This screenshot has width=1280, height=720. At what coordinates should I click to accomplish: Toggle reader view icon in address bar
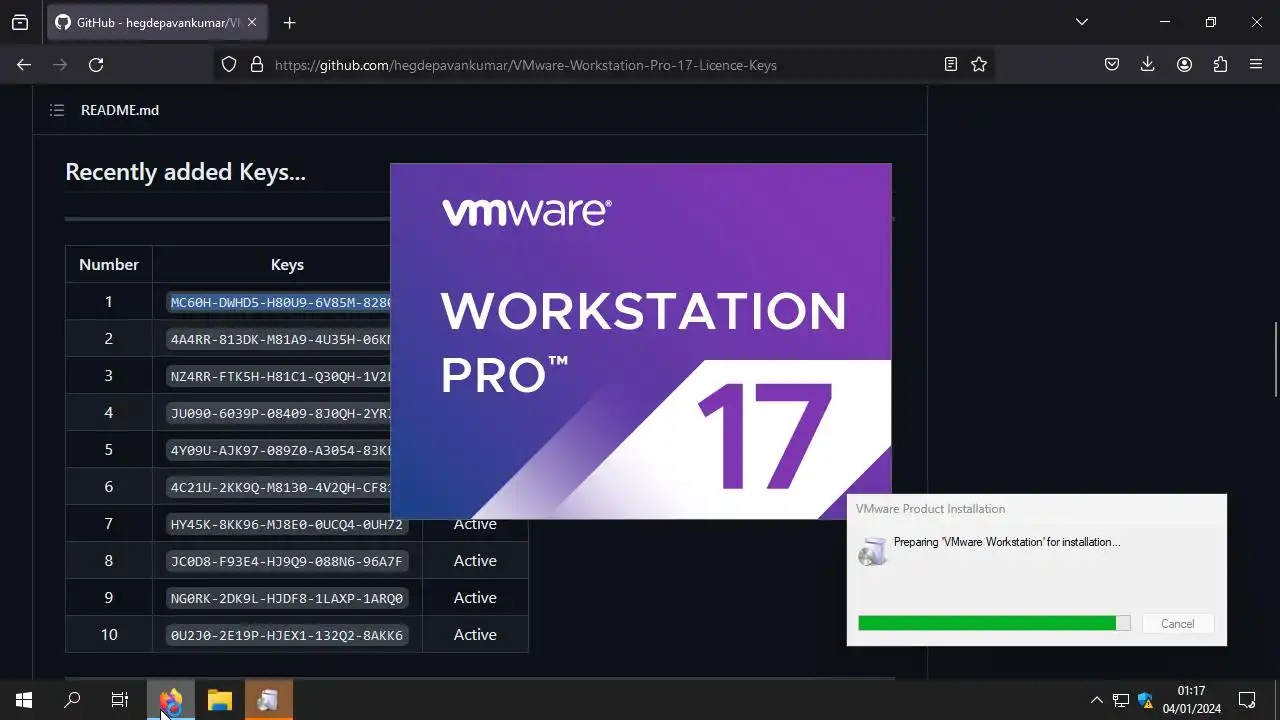click(951, 64)
